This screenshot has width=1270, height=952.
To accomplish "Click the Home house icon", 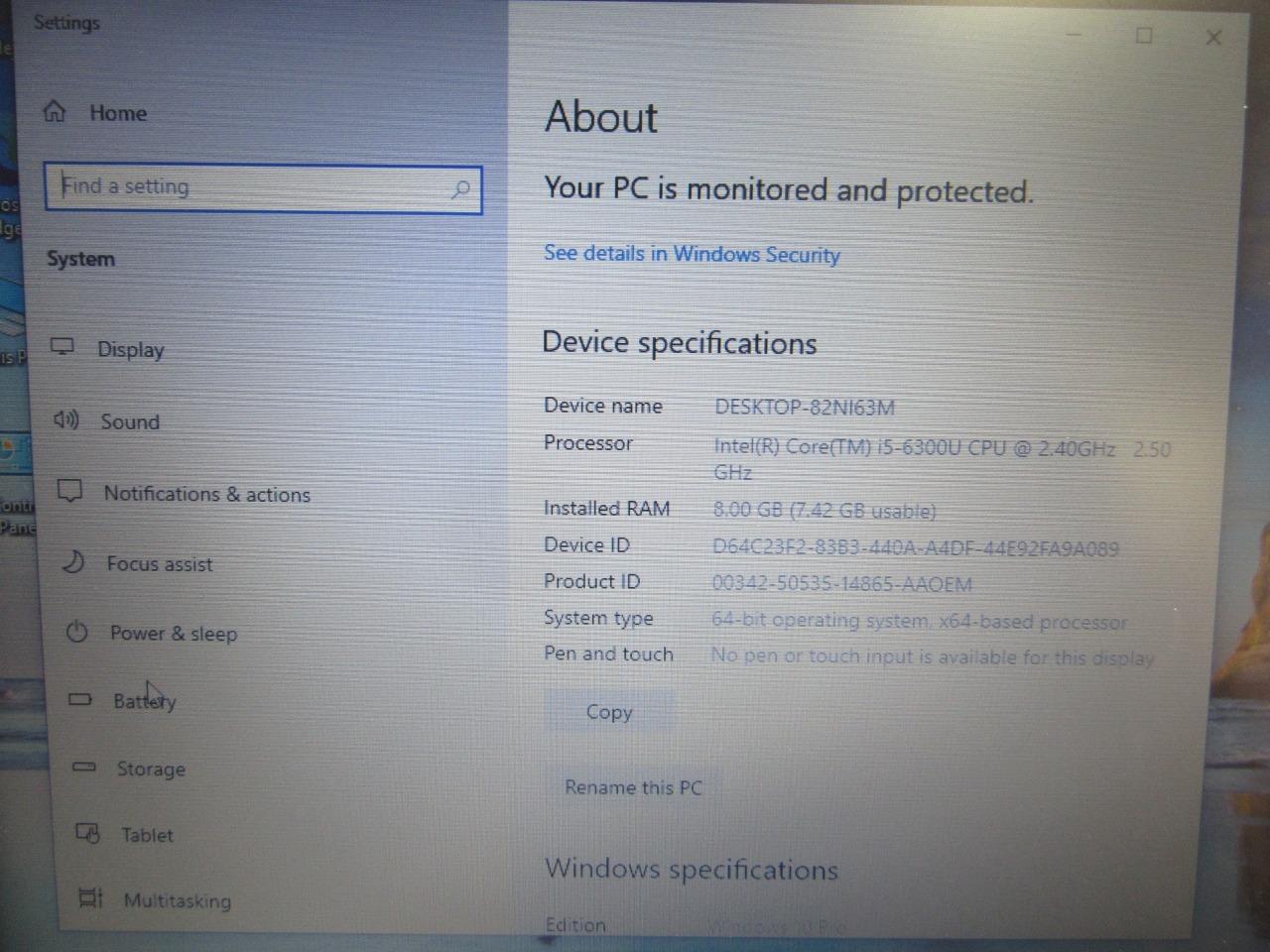I will [x=55, y=111].
